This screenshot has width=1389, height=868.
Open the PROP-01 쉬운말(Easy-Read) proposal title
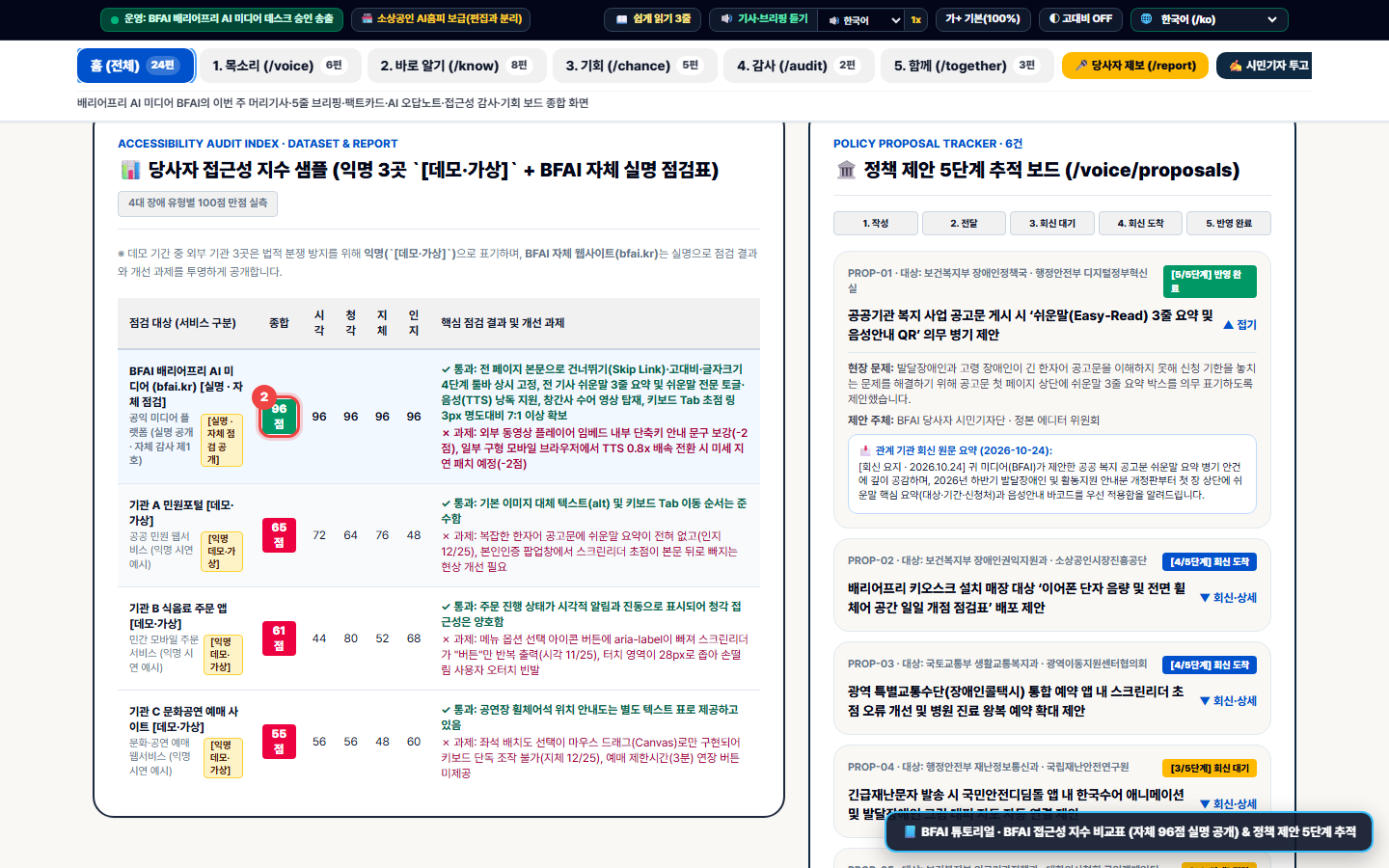[1030, 325]
